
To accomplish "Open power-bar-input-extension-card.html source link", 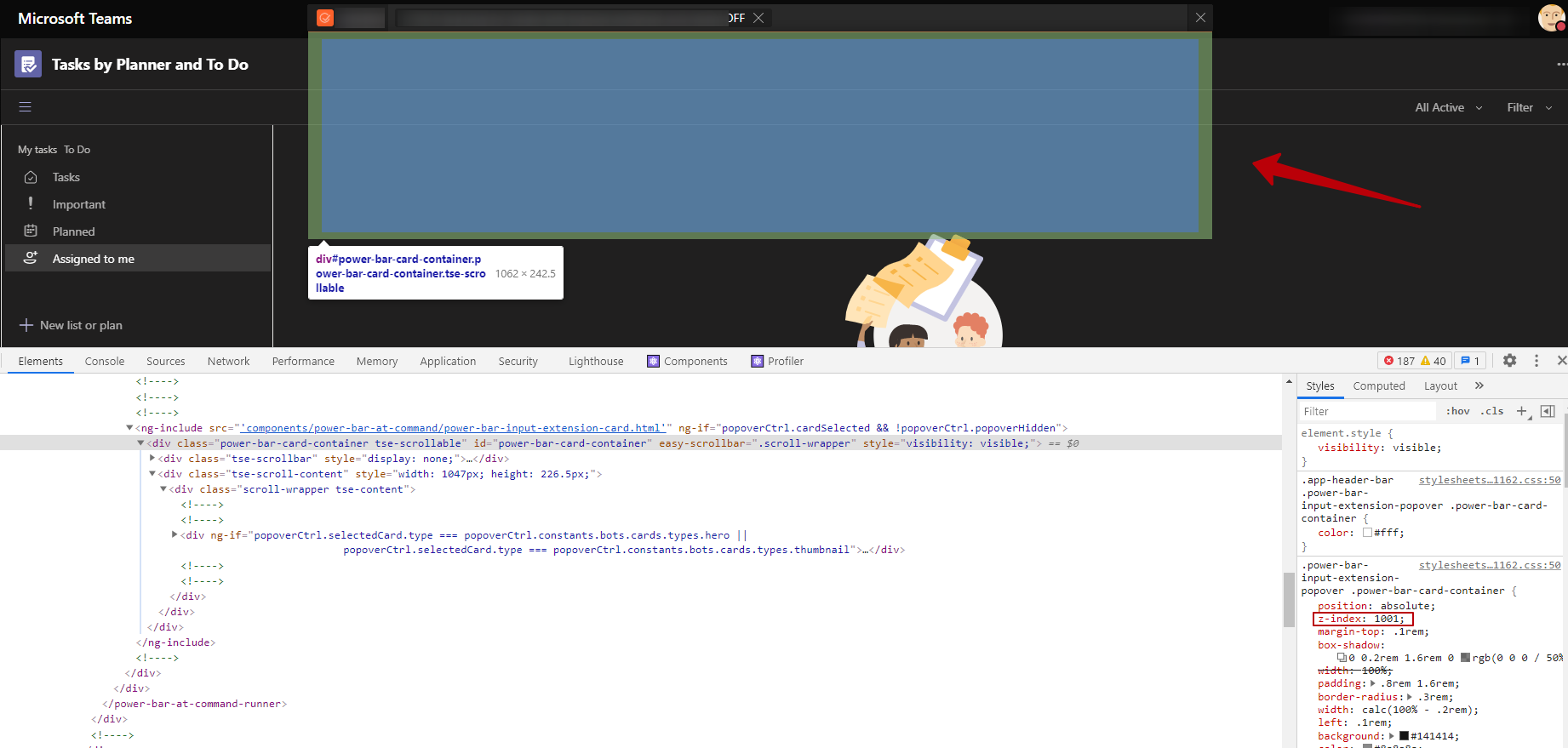I will tap(452, 428).
